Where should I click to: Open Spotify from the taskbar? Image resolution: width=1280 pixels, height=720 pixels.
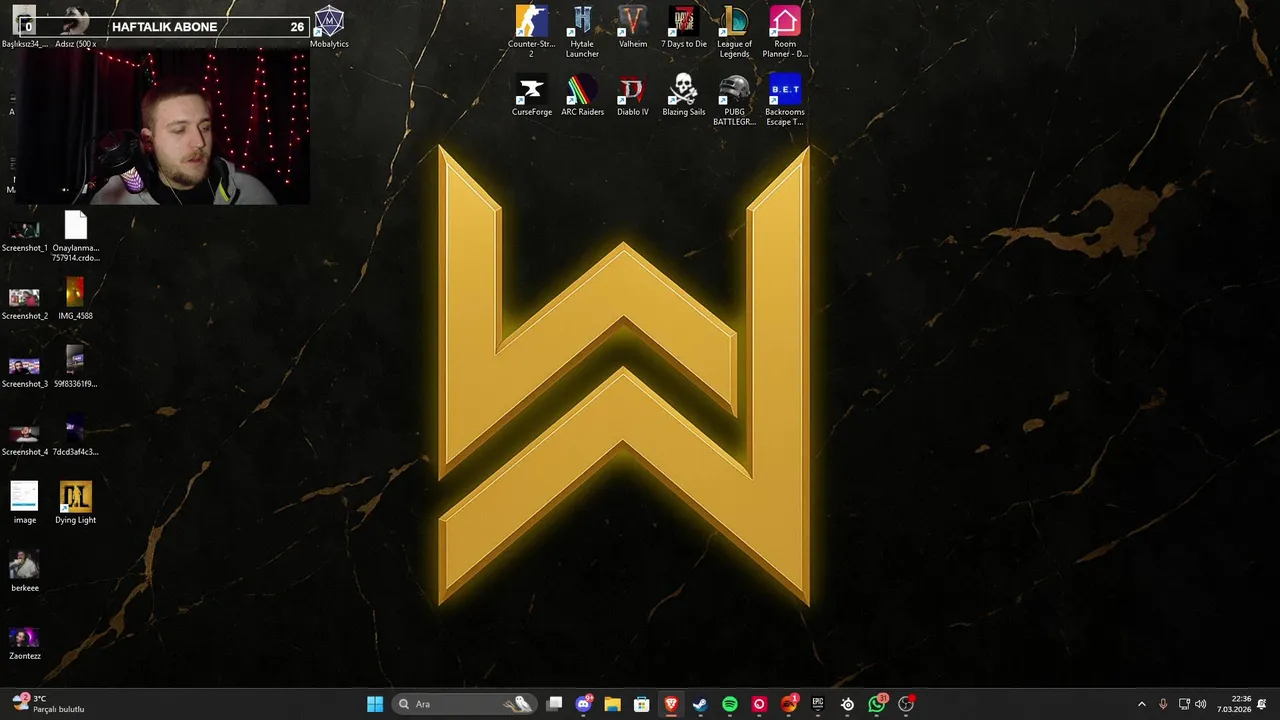click(730, 704)
